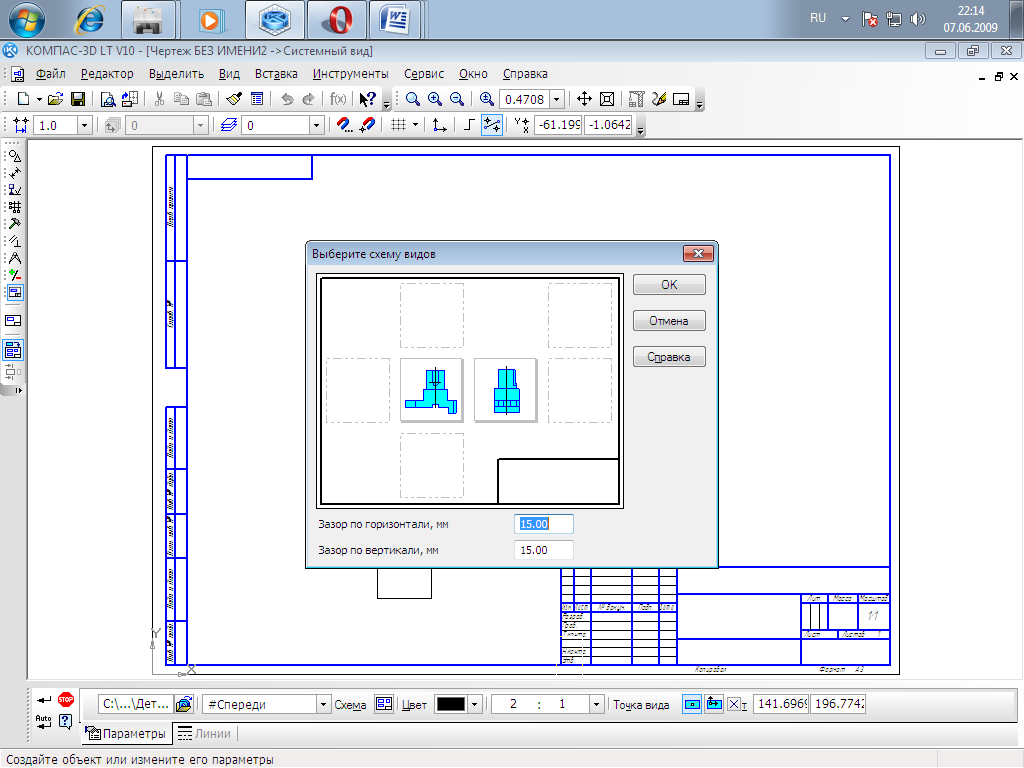
Task: Open the #Спереди orientation dropdown
Action: click(323, 704)
